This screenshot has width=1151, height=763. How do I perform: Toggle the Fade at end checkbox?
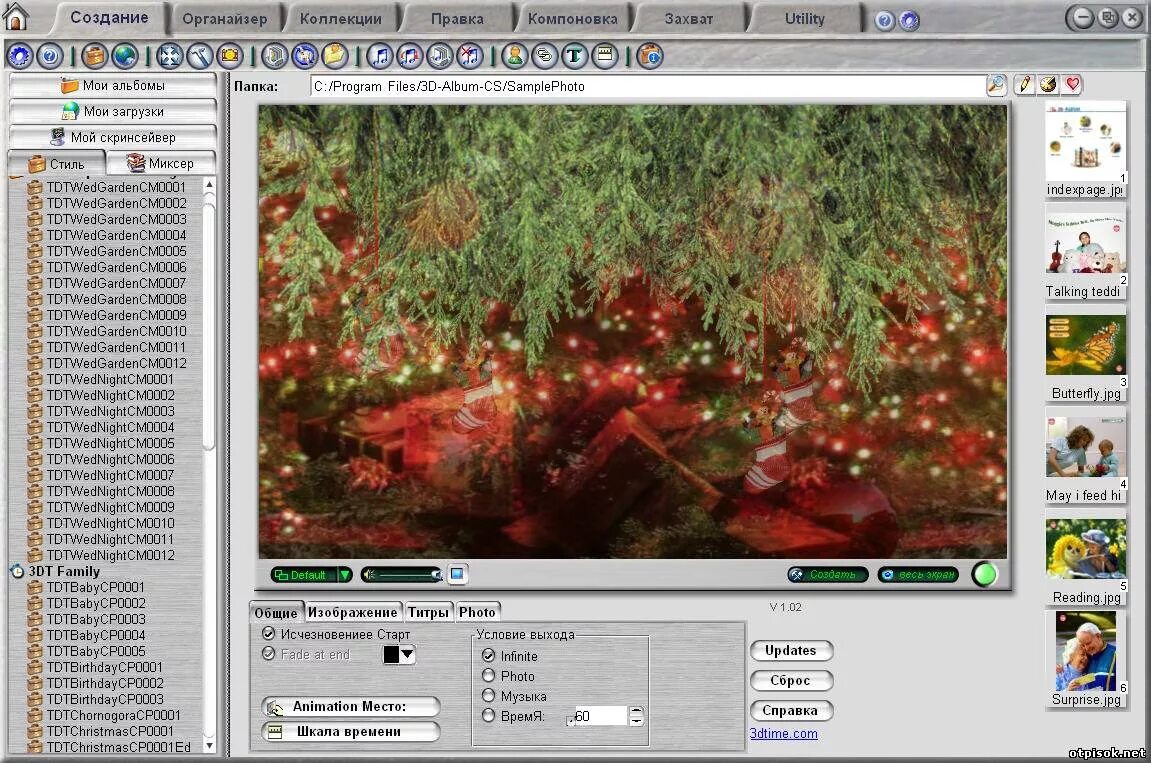click(269, 653)
